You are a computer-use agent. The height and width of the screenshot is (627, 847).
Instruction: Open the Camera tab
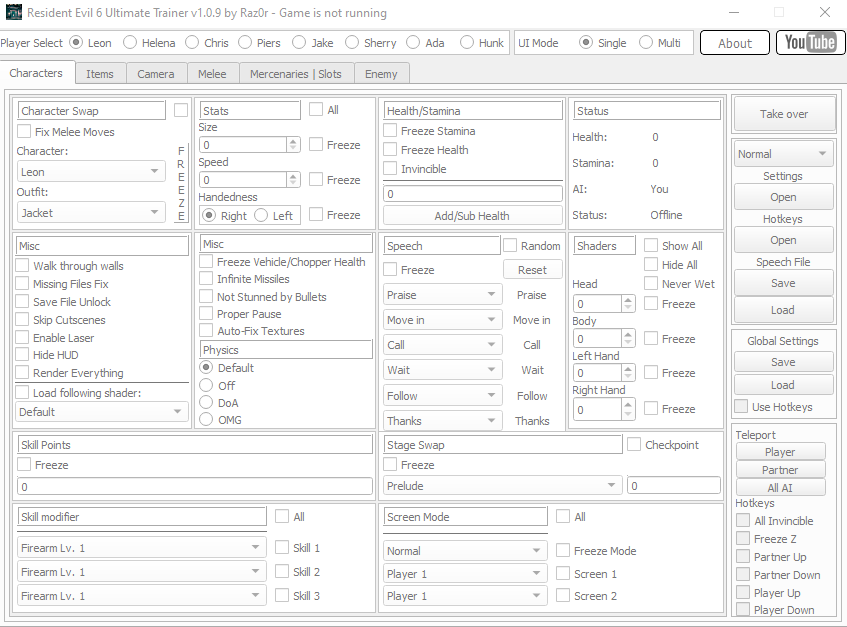(x=156, y=74)
